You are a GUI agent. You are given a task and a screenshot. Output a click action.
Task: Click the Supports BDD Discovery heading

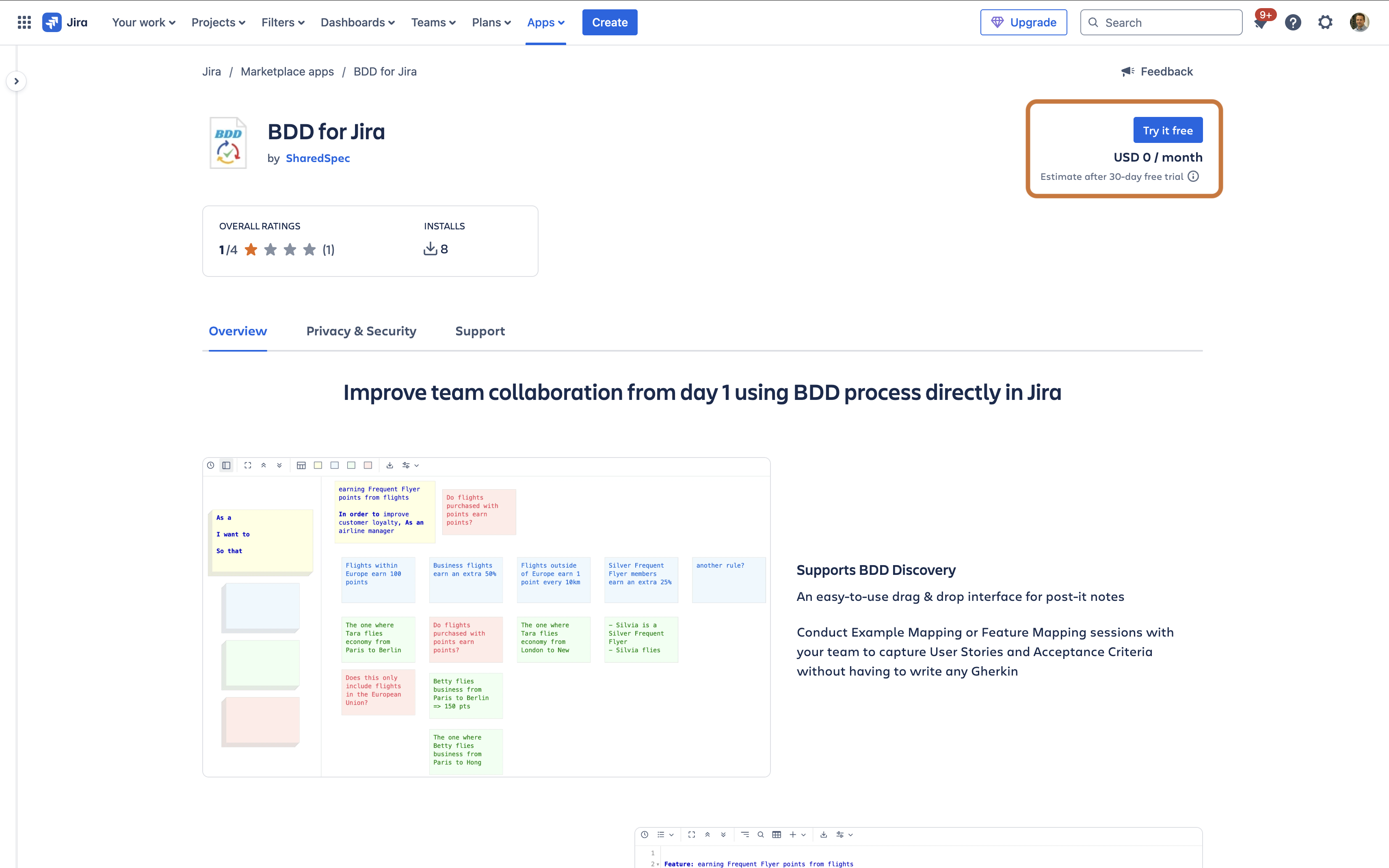tap(876, 570)
